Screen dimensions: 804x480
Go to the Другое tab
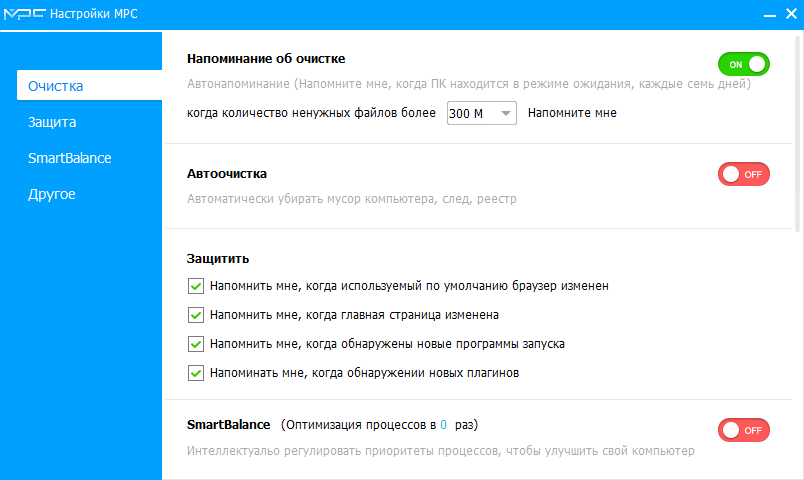click(x=52, y=194)
